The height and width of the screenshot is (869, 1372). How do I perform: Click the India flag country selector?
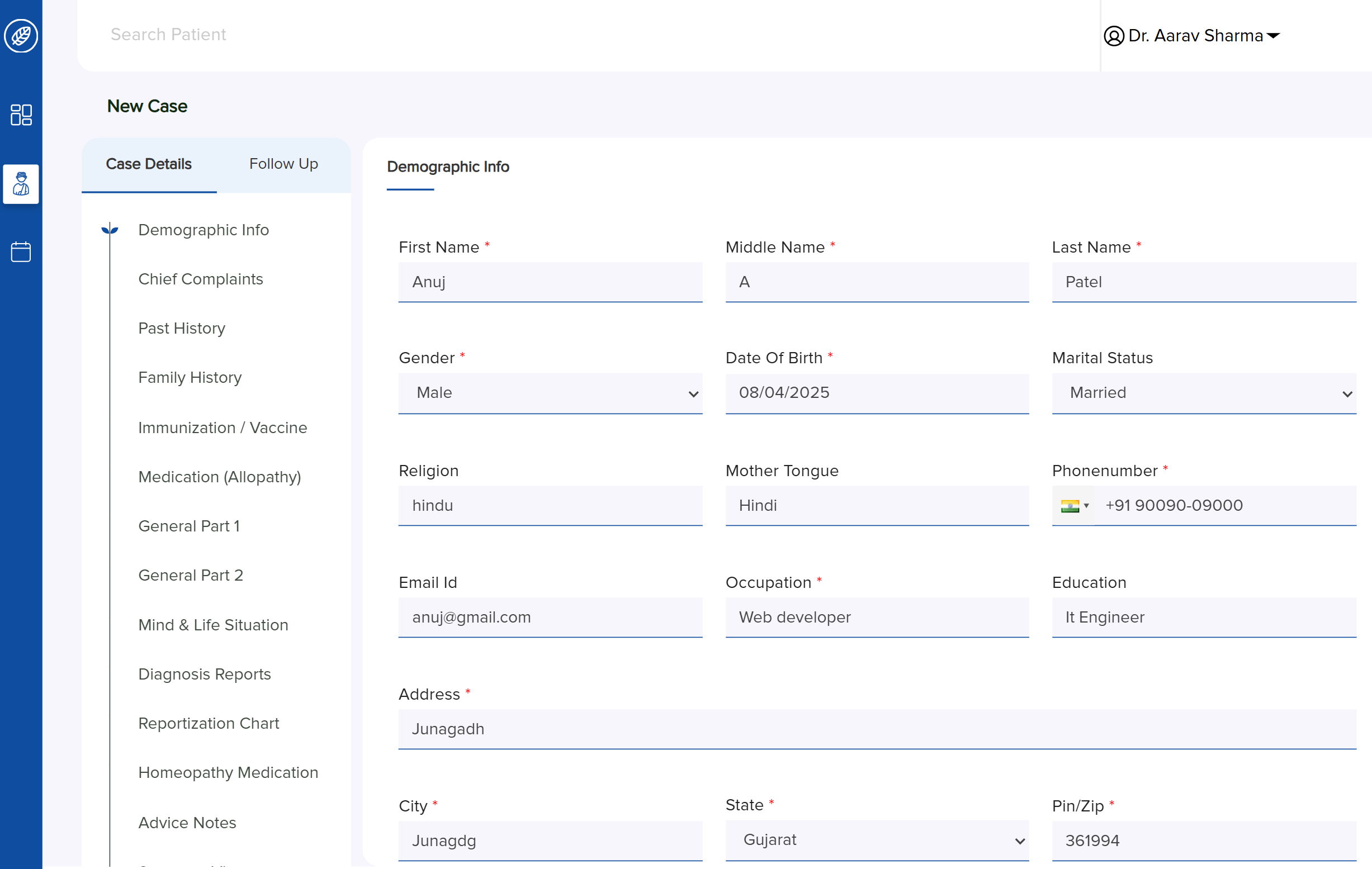coord(1073,506)
